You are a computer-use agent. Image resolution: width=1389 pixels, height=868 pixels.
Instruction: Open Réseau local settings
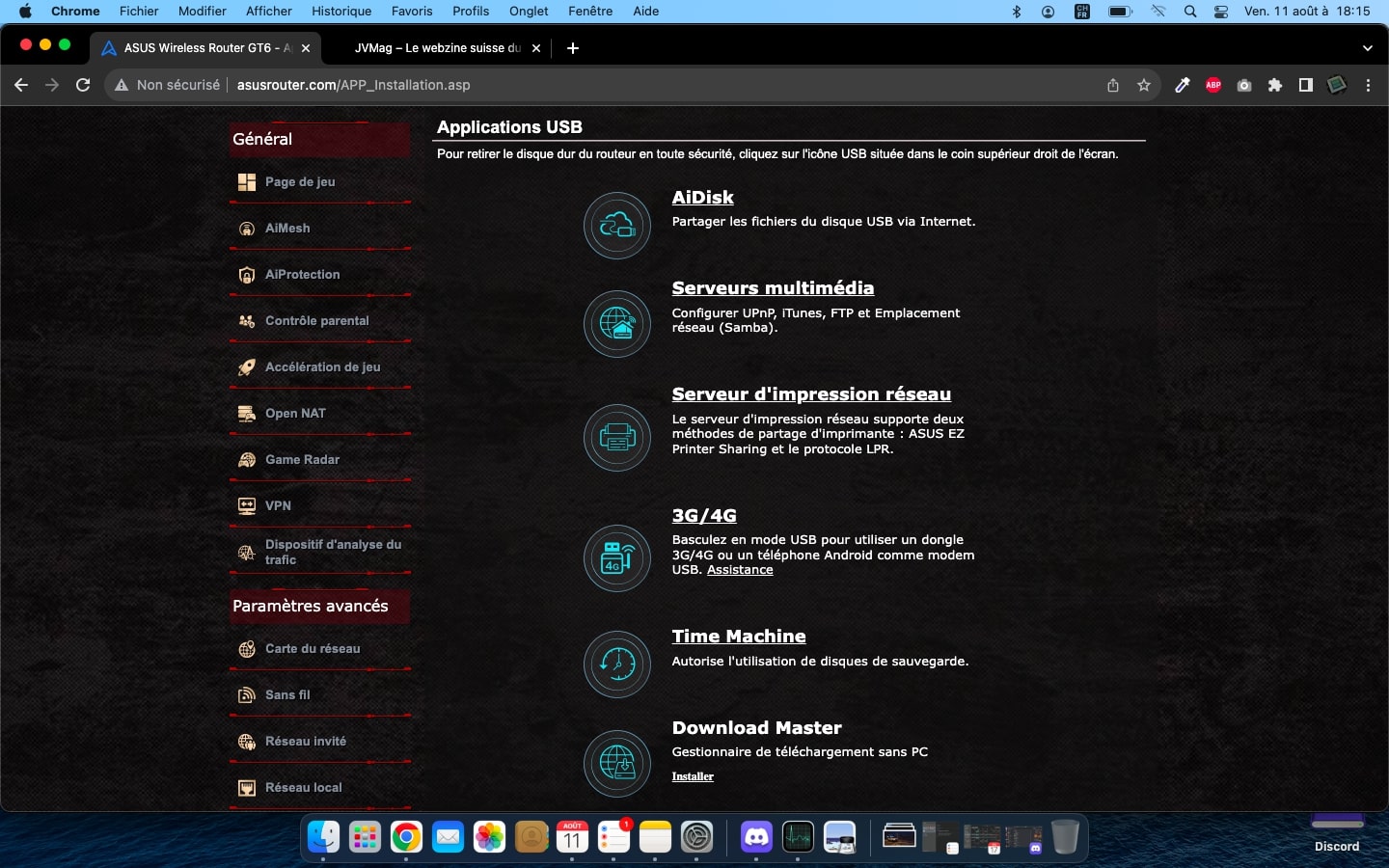(x=320, y=787)
